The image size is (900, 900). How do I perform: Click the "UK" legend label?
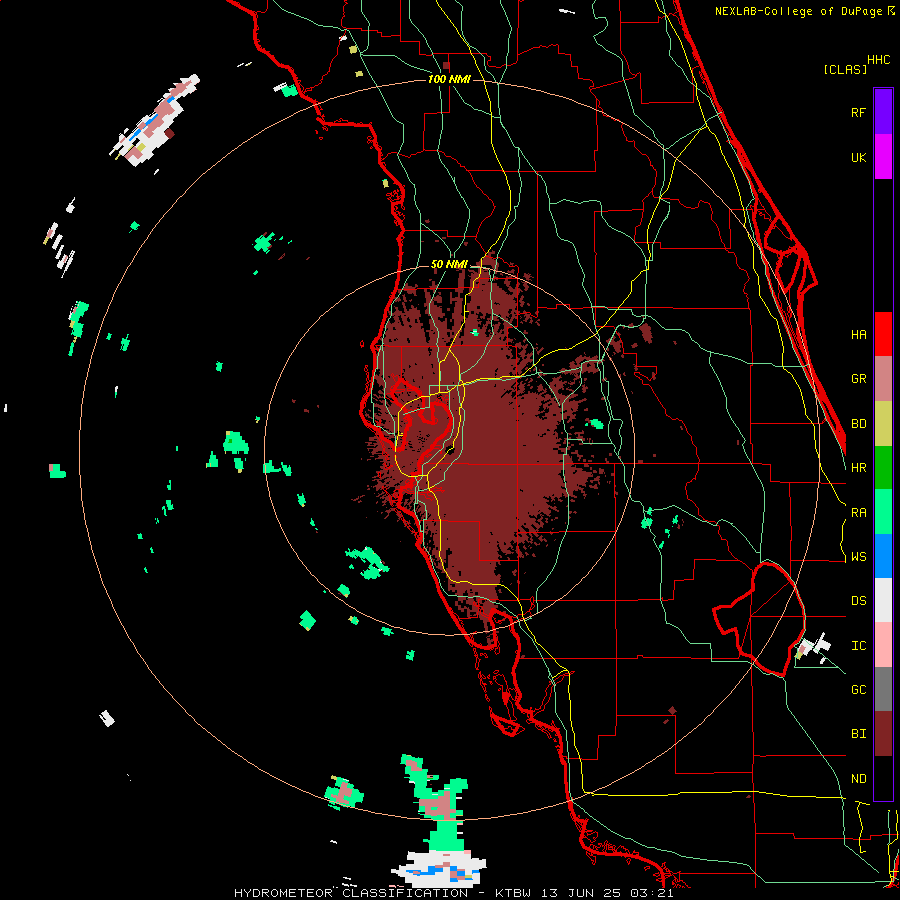pyautogui.click(x=858, y=157)
